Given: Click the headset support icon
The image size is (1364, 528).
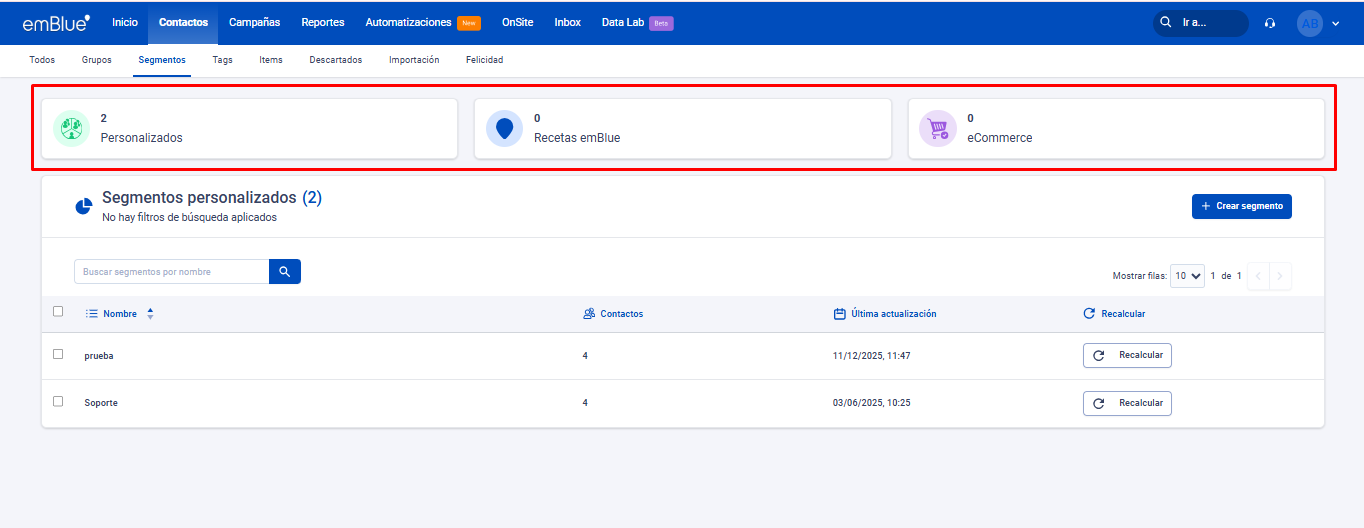Looking at the screenshot, I should click(x=1270, y=23).
